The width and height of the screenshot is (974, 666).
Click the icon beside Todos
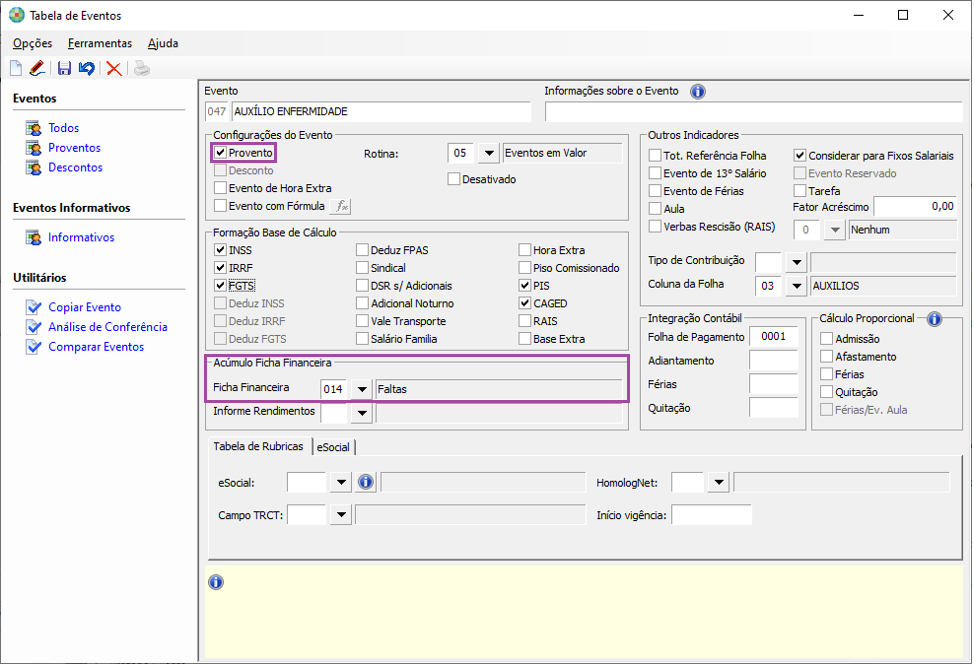[x=34, y=128]
